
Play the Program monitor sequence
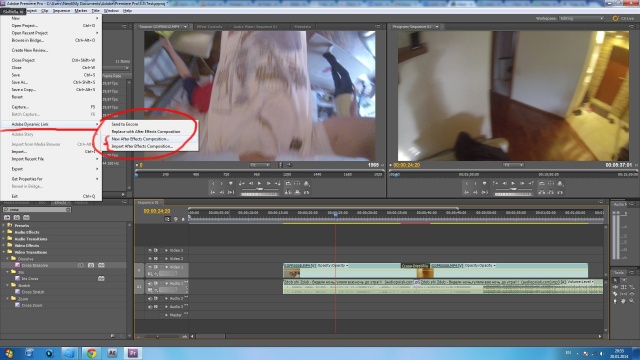click(x=513, y=184)
